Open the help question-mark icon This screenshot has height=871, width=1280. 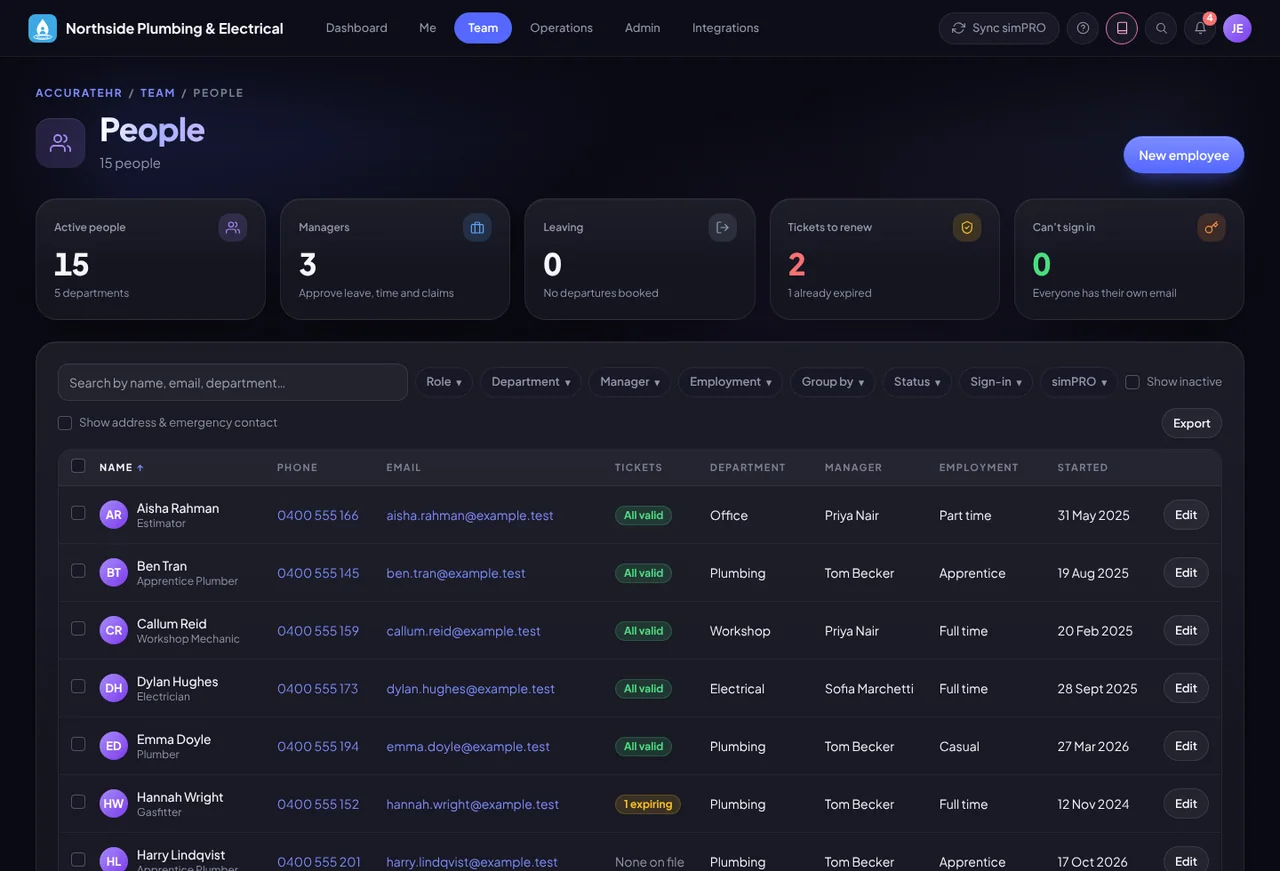[x=1083, y=28]
